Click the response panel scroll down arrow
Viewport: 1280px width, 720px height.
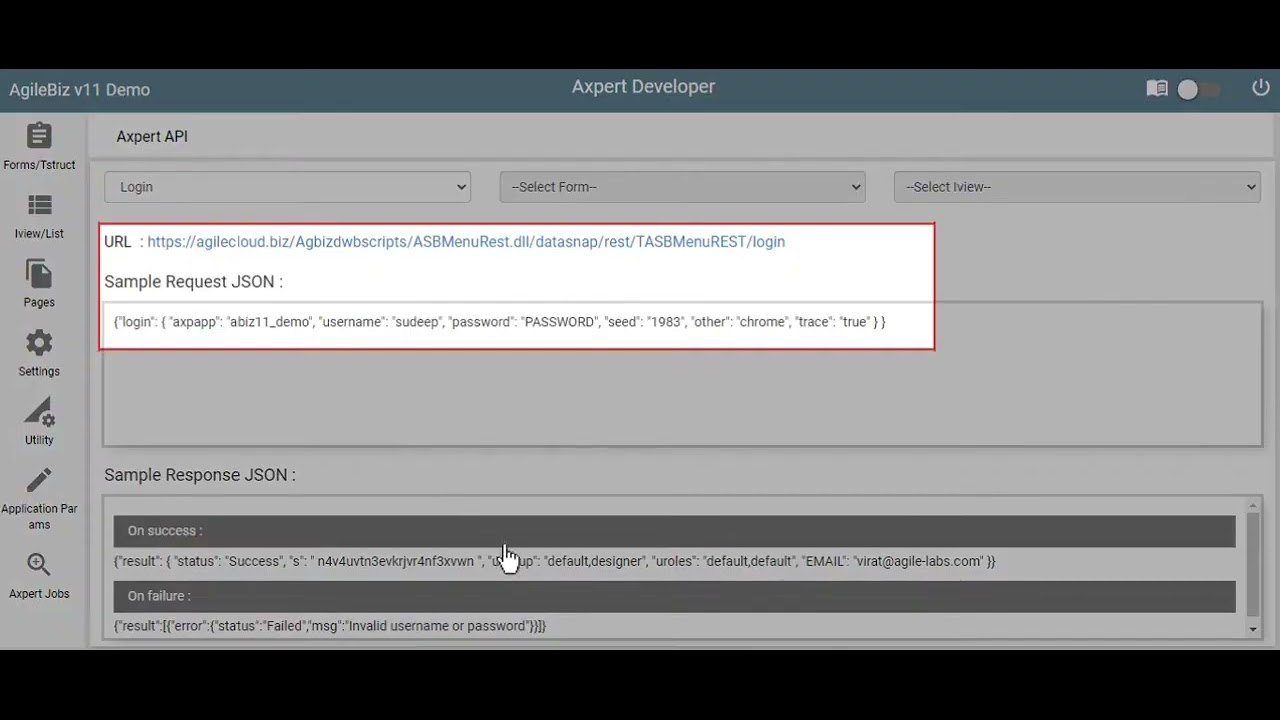point(1253,629)
